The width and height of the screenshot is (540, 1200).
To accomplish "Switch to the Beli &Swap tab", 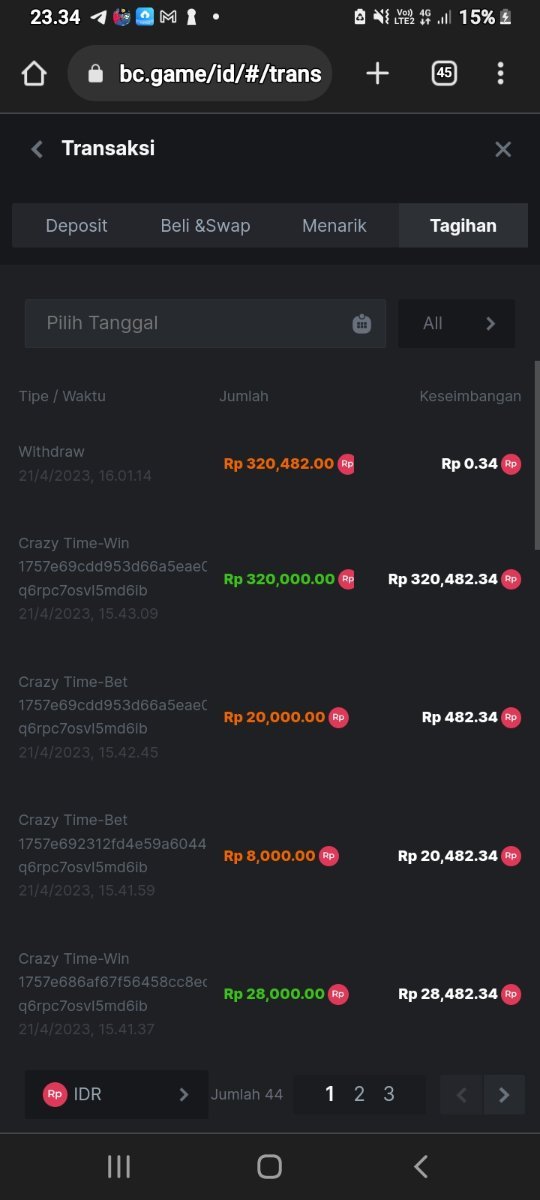I will tap(205, 226).
